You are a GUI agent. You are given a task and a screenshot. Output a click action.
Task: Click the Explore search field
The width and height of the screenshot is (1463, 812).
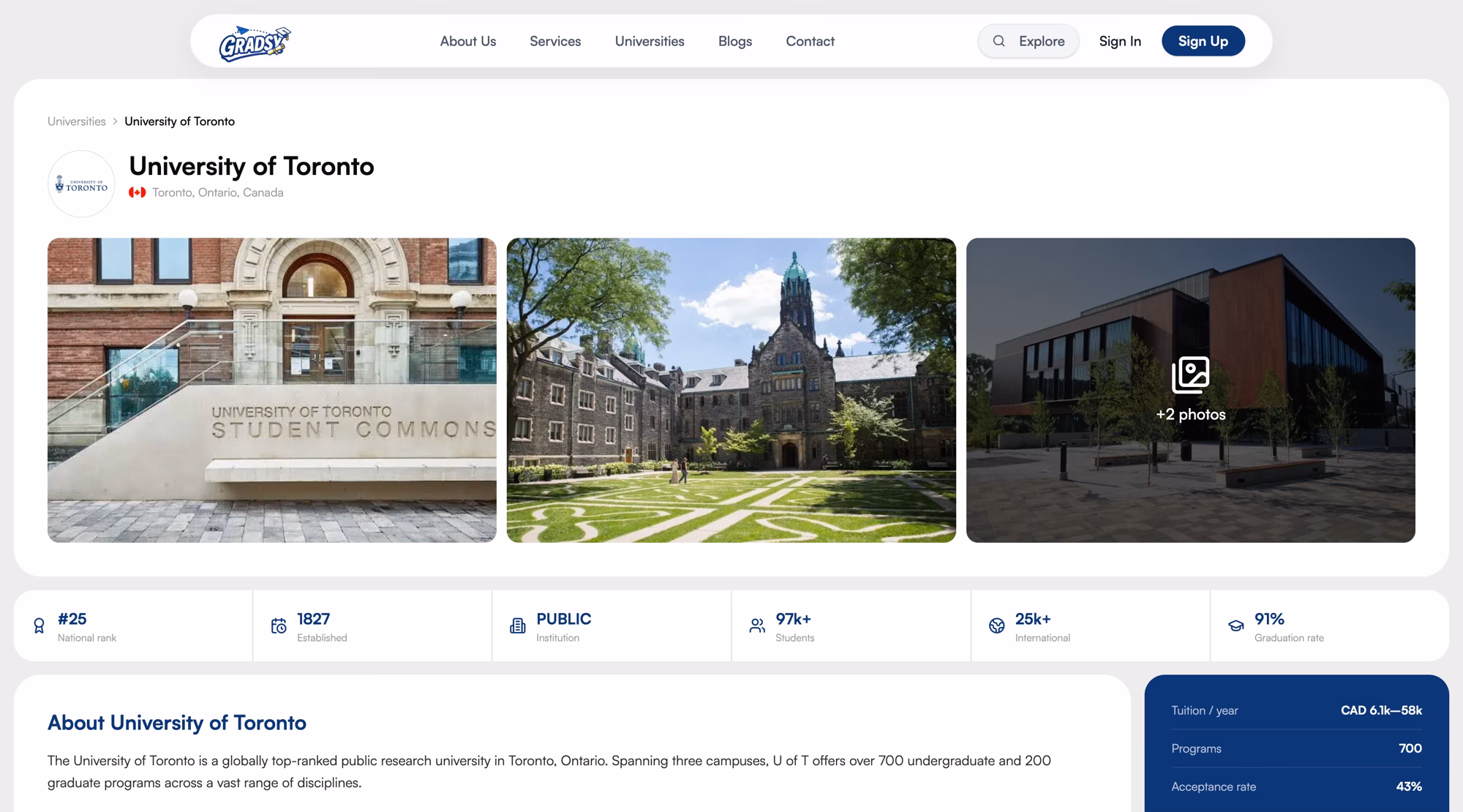(1028, 41)
